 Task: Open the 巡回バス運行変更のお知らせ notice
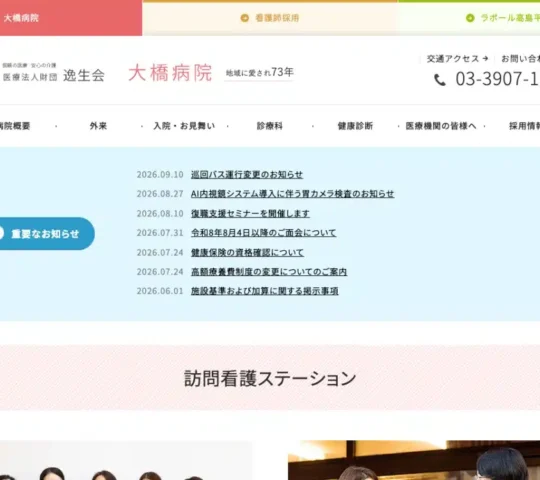pyautogui.click(x=247, y=175)
